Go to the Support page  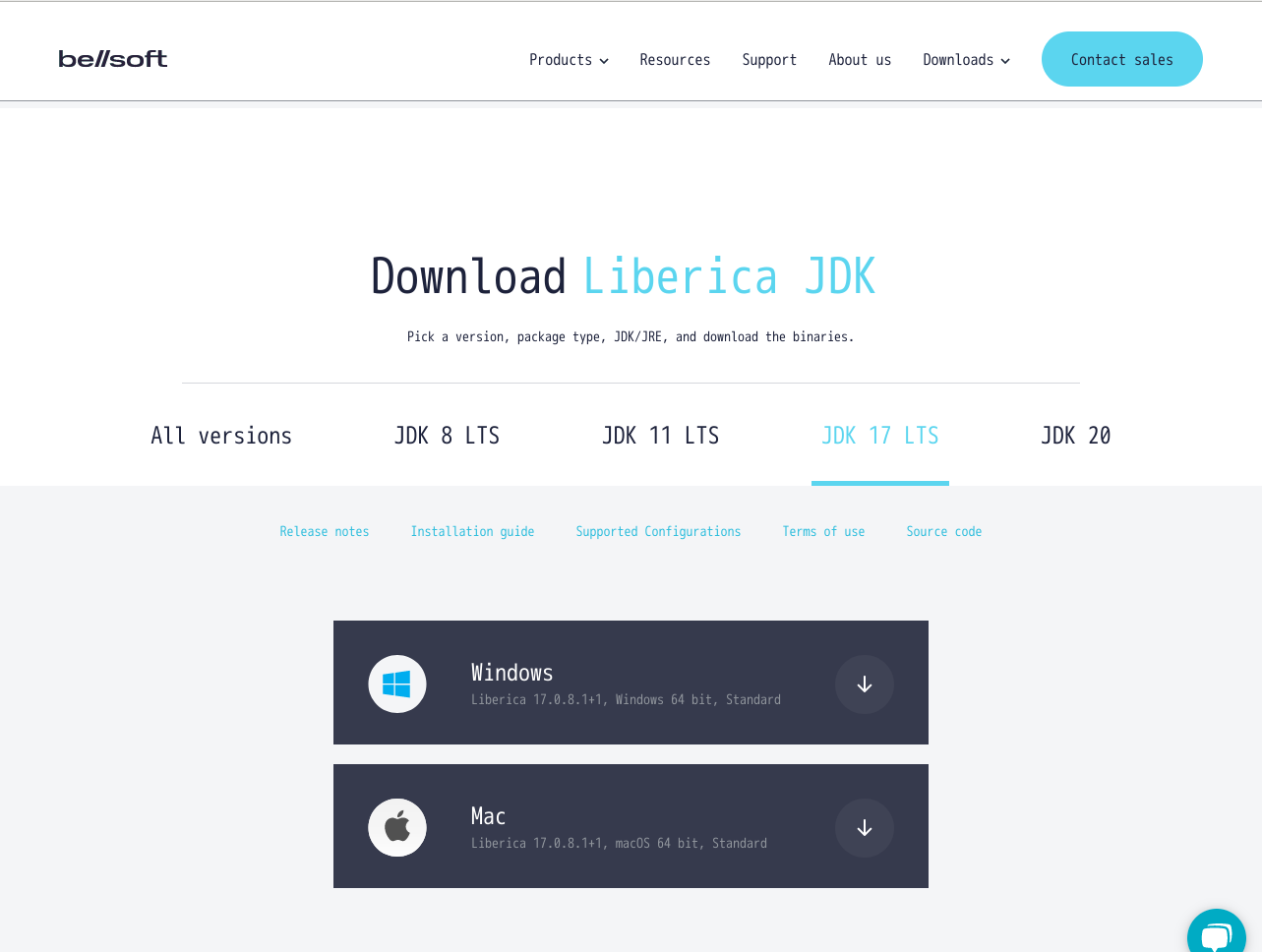tap(769, 60)
